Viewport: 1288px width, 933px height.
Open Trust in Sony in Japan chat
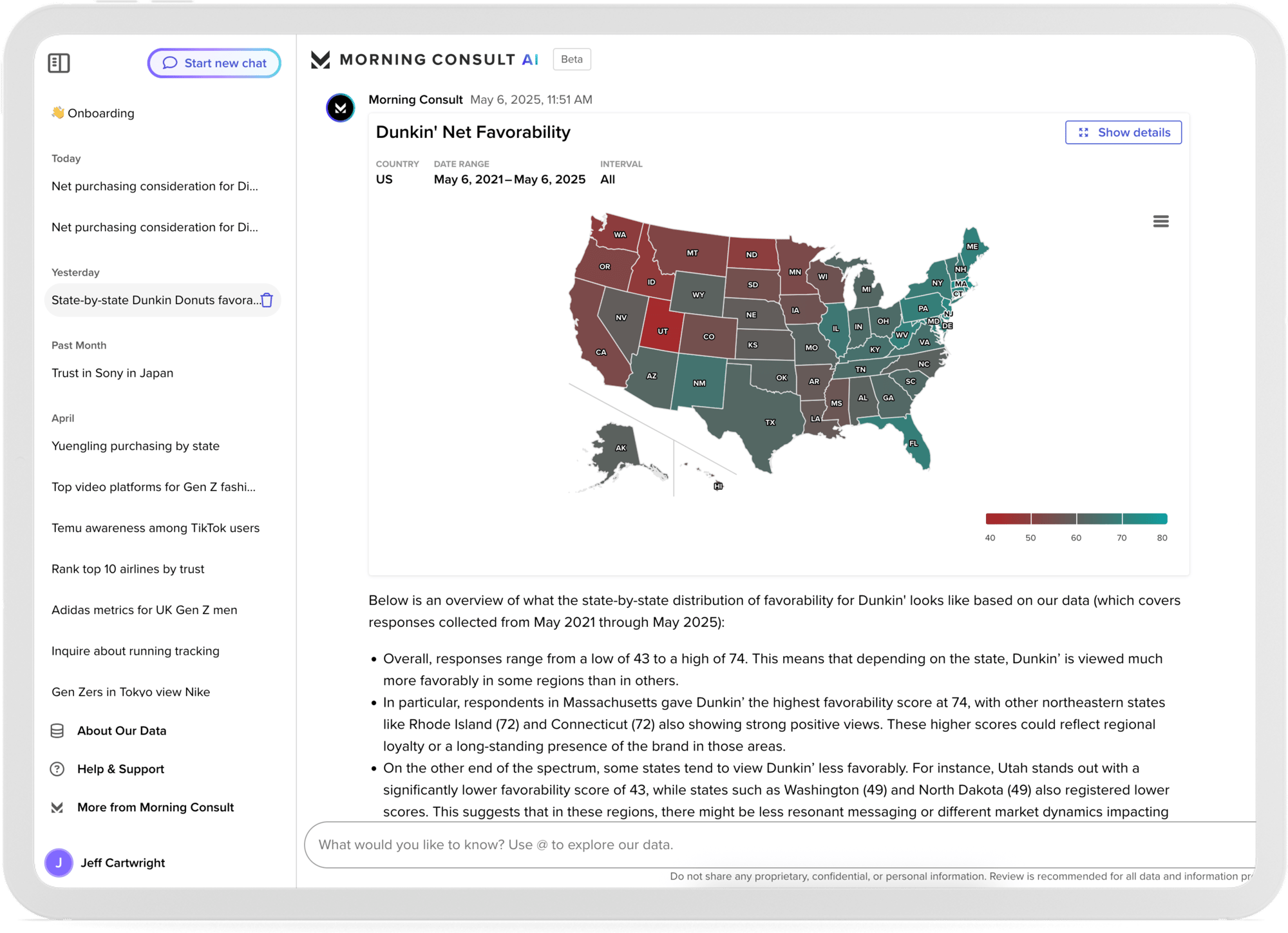point(112,373)
